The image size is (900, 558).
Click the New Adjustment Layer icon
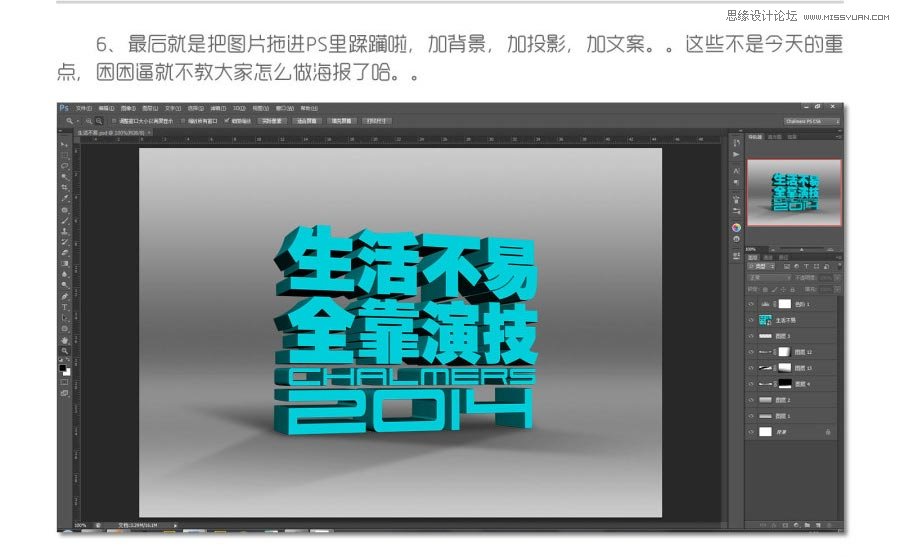(796, 525)
